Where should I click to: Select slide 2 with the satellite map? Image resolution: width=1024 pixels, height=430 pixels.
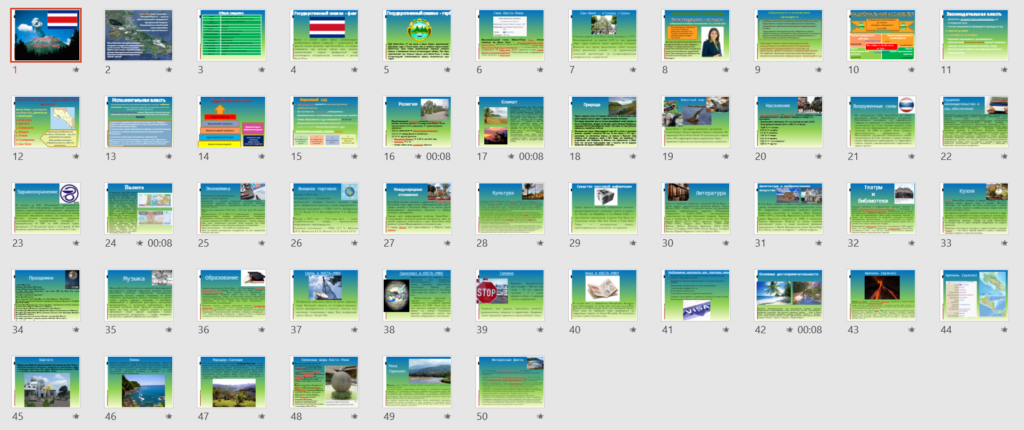[137, 35]
